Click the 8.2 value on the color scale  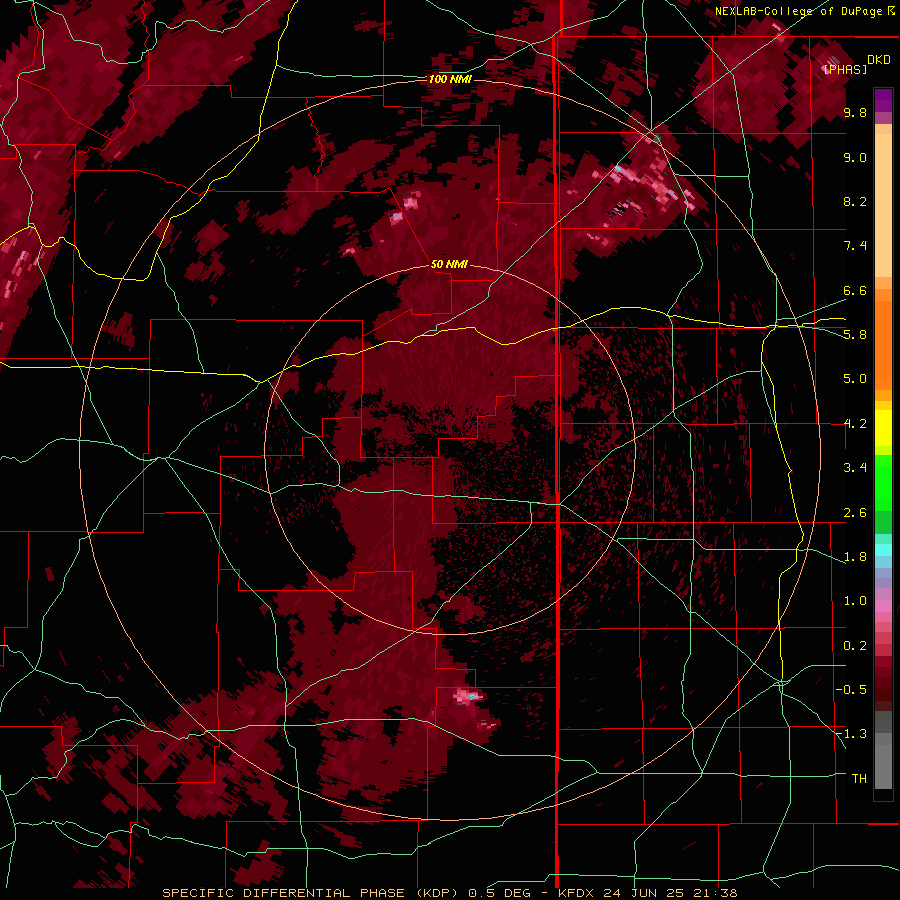pos(855,201)
